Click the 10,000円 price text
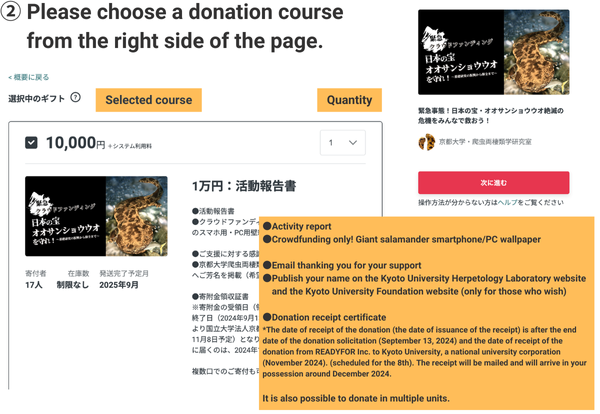The height and width of the screenshot is (414, 600). (x=75, y=143)
